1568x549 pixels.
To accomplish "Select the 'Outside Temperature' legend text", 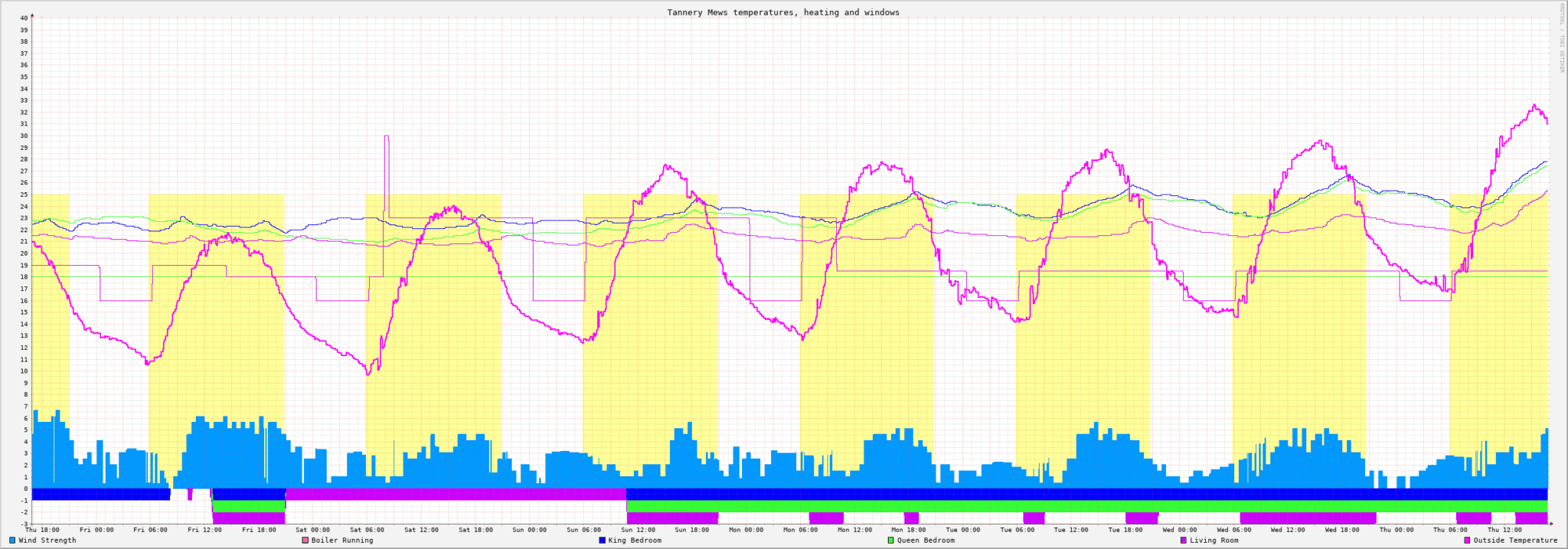I will coord(1515,541).
